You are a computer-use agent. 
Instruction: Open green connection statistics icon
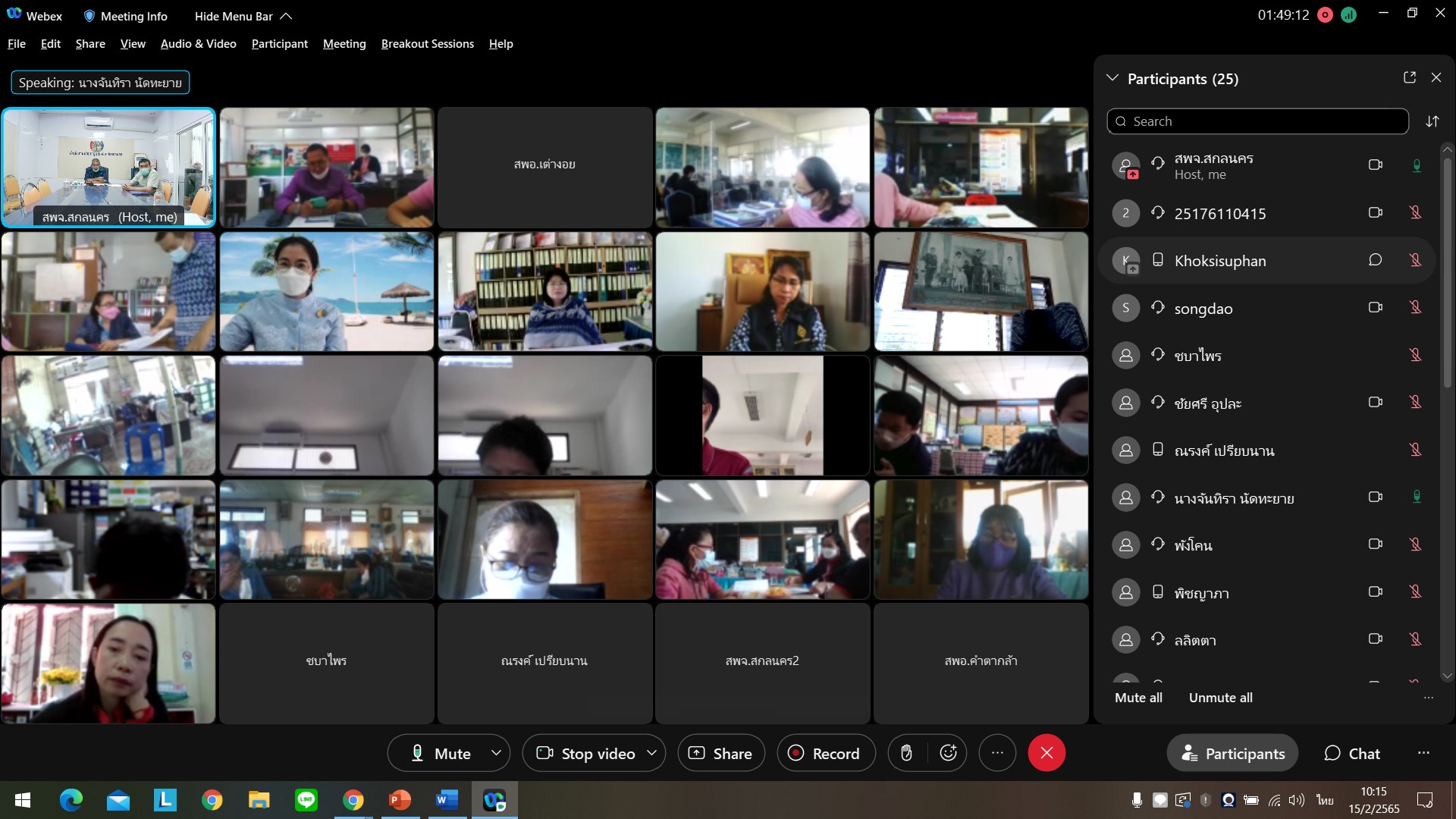point(1348,15)
